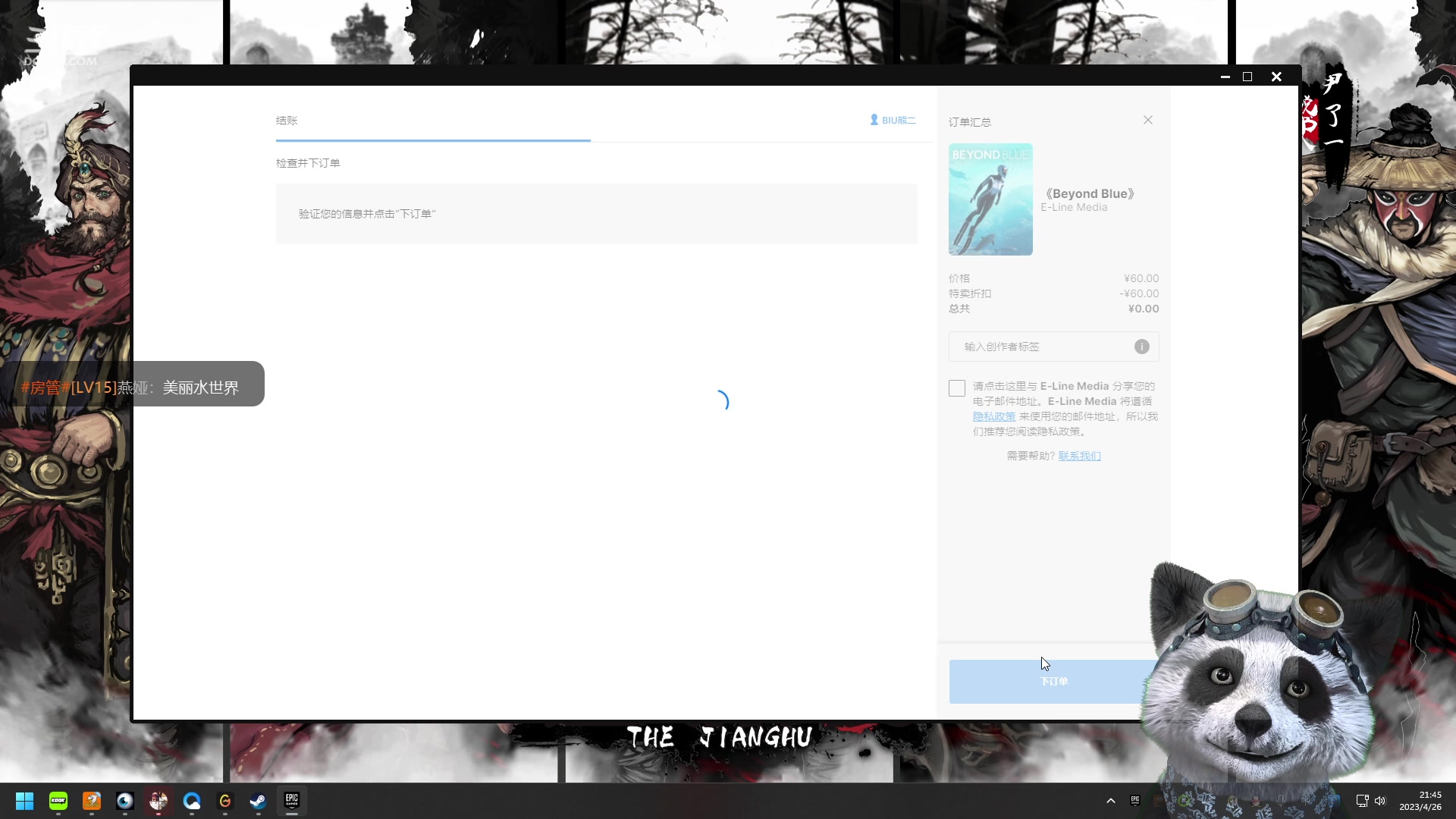Click the Beyond Blue cover thumbnail
The image size is (1456, 819).
(x=990, y=199)
